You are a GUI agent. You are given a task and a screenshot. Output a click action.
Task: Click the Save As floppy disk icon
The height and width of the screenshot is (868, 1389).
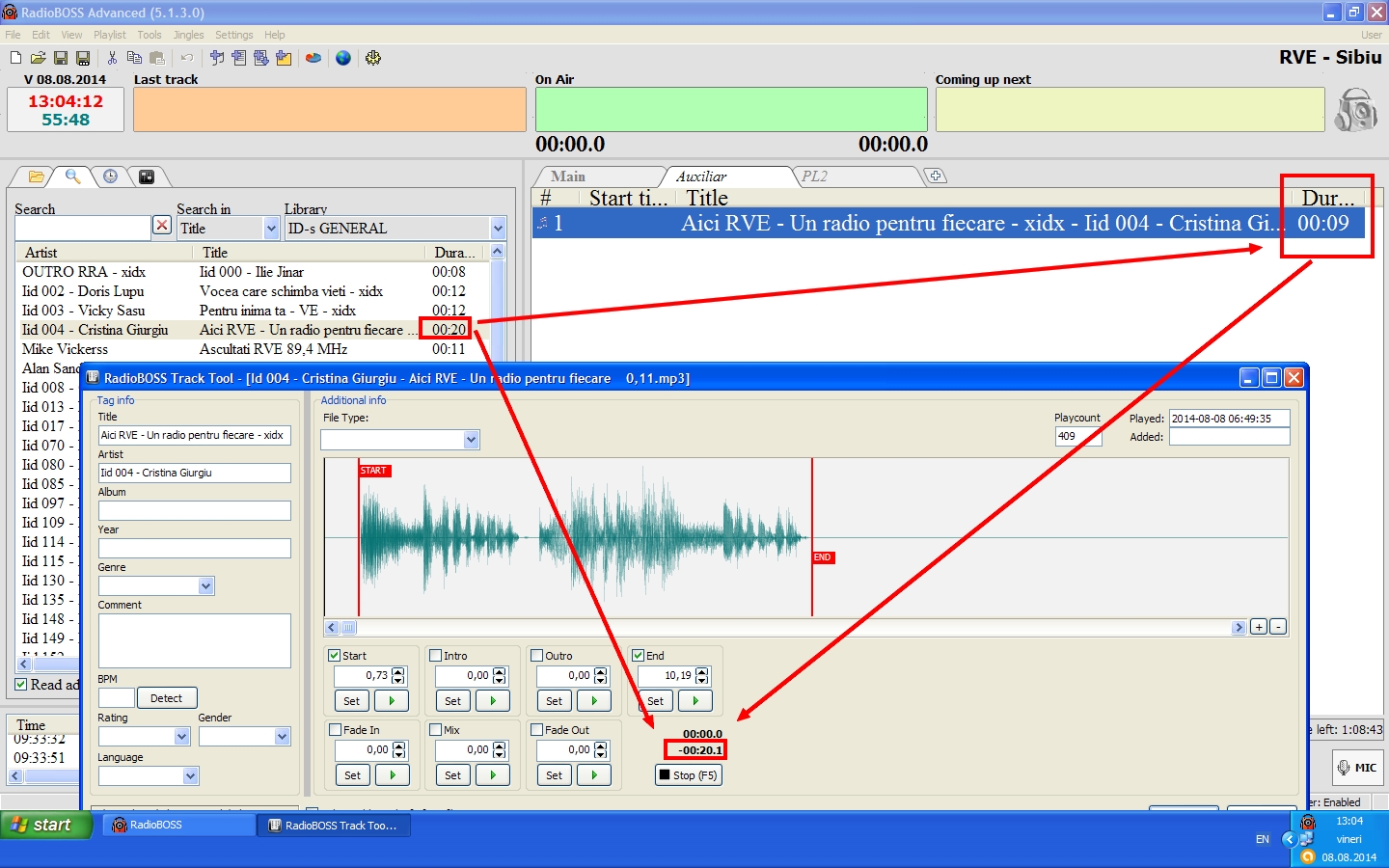click(83, 58)
